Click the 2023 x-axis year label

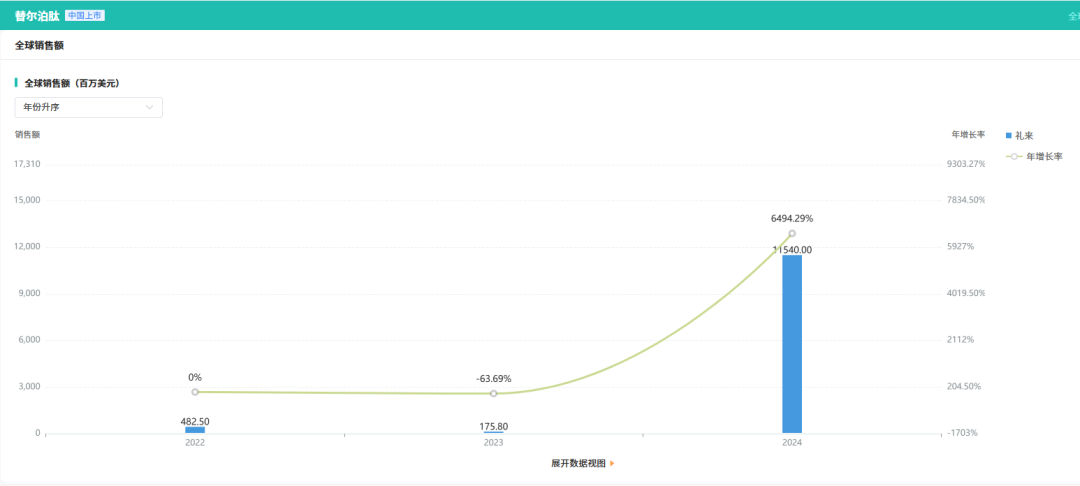tap(494, 443)
